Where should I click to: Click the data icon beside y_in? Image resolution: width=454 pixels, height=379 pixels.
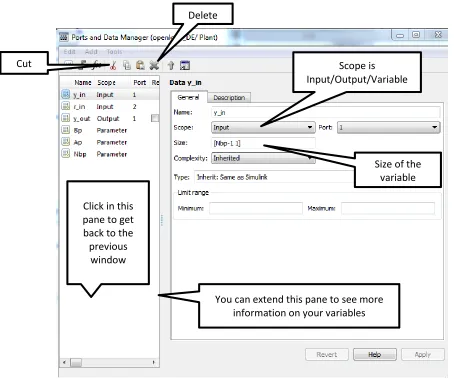coord(66,94)
